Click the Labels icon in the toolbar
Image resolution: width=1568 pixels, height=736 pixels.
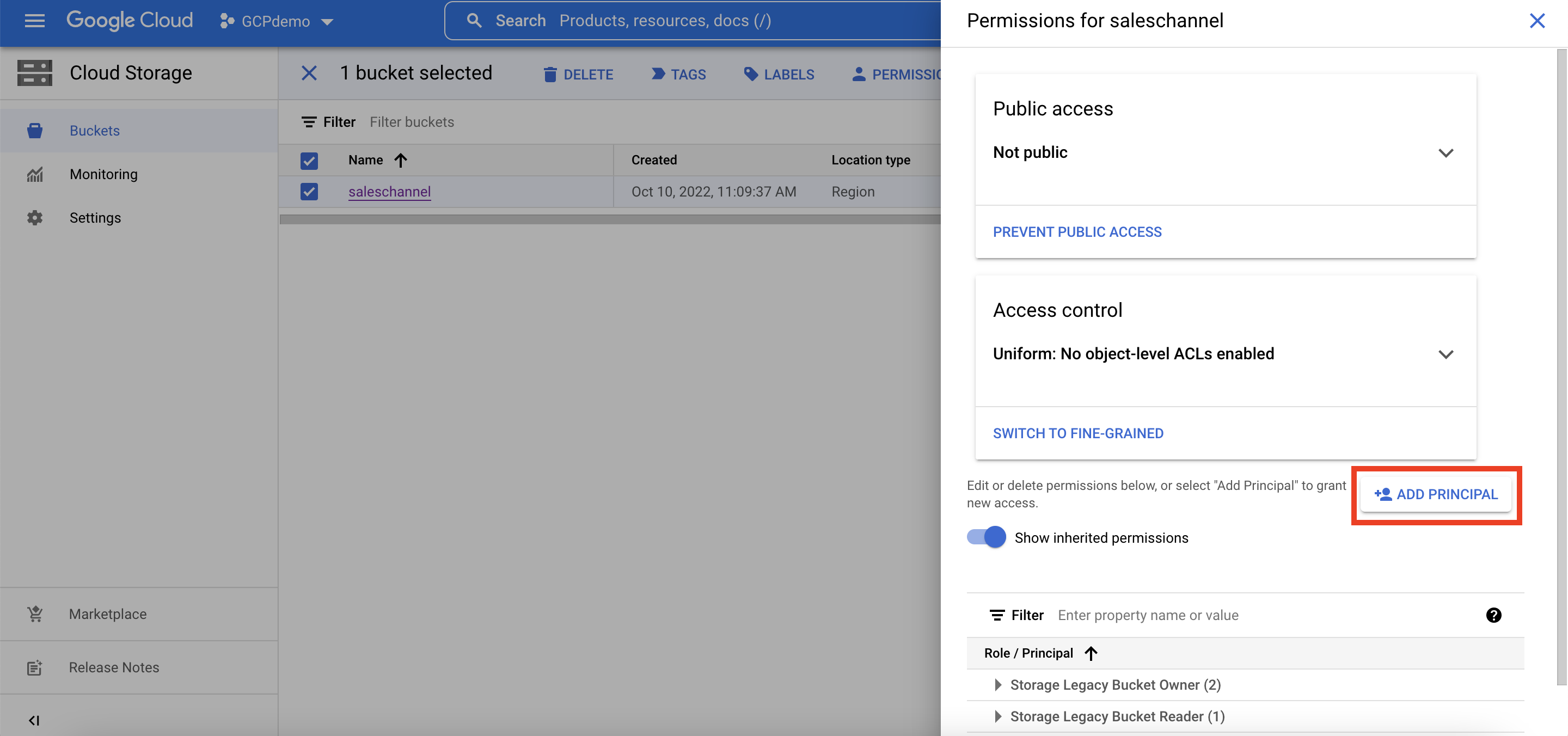(751, 73)
